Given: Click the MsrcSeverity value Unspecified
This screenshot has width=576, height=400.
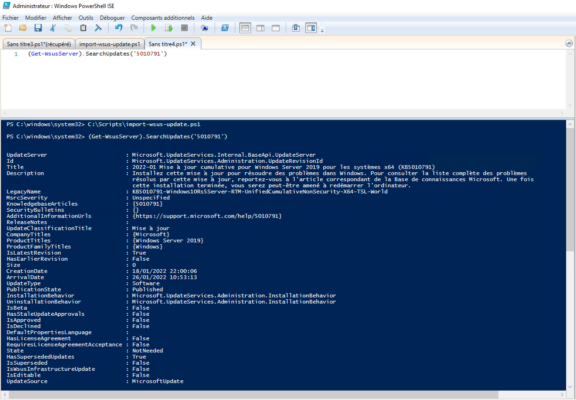Looking at the screenshot, I should [x=151, y=198].
